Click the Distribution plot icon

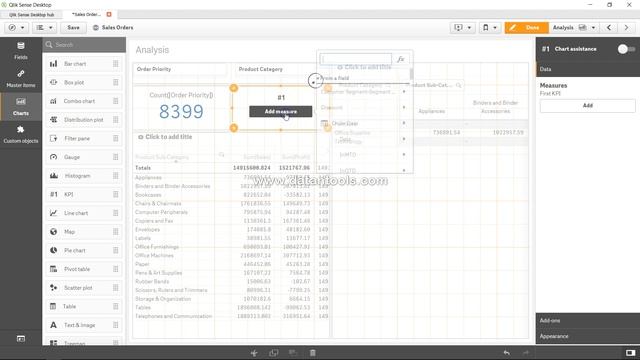(53, 120)
